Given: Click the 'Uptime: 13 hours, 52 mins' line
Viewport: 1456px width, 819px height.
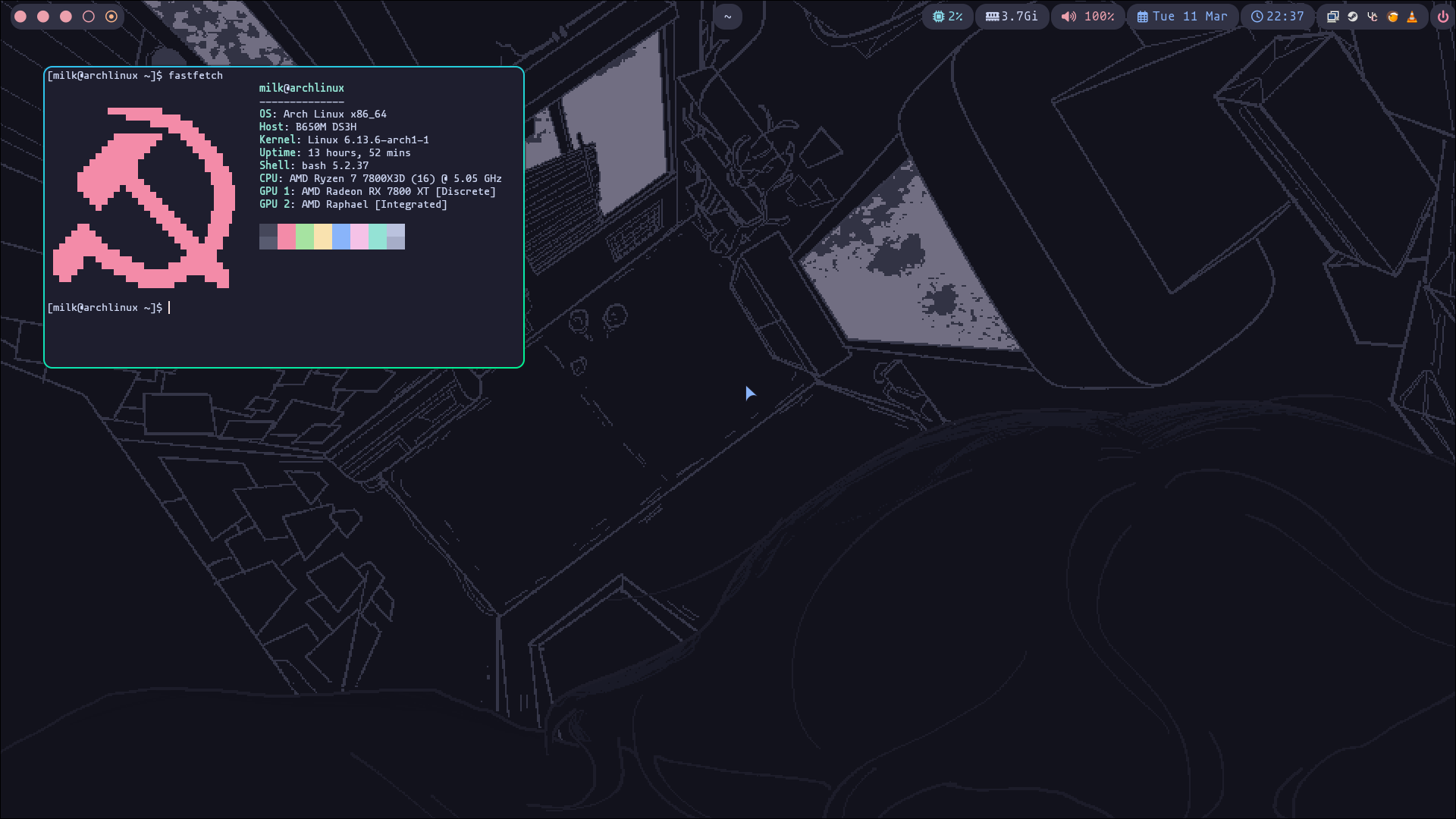Looking at the screenshot, I should tap(334, 152).
